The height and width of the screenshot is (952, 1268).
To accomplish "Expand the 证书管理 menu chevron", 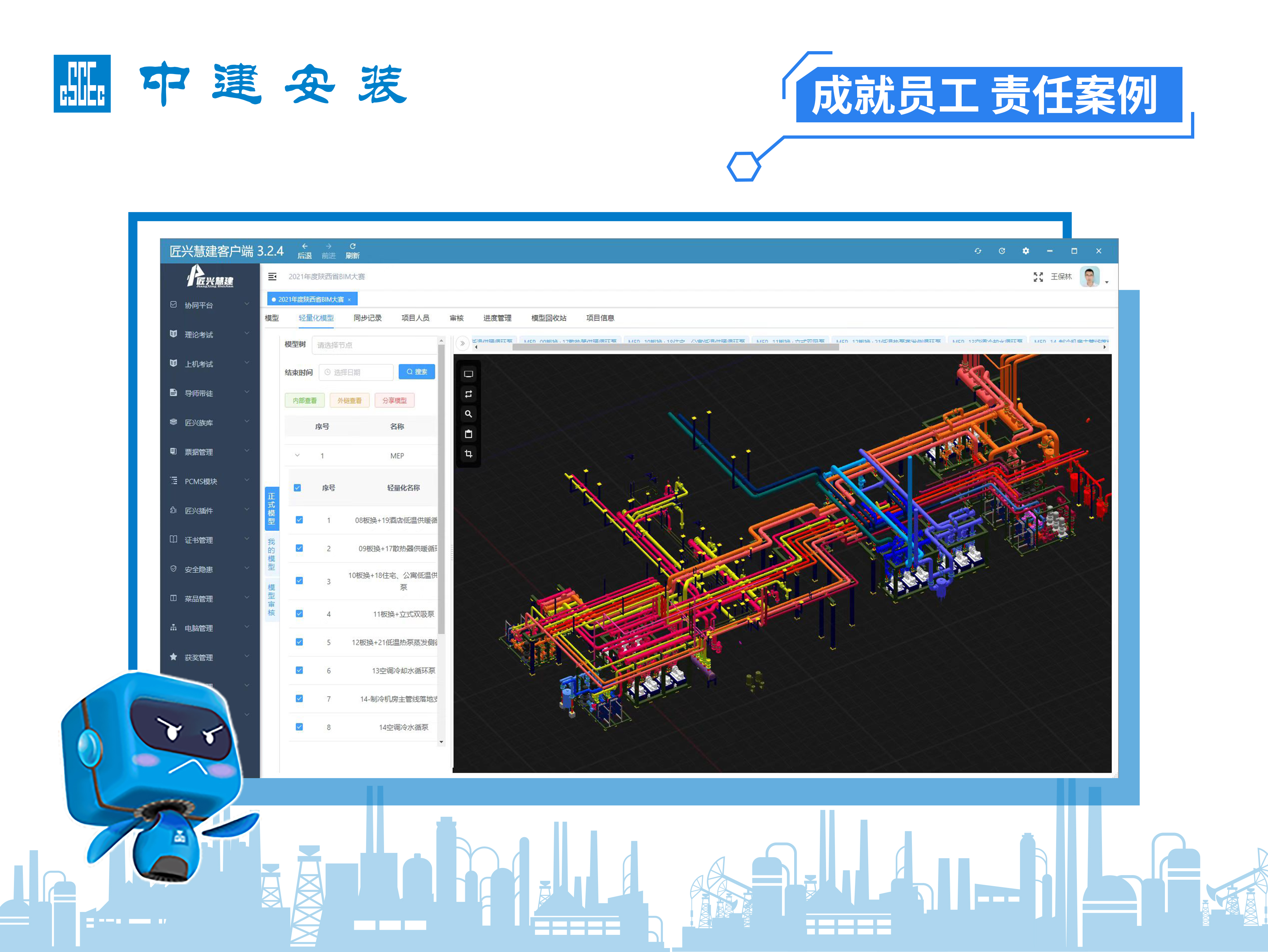I will coord(247,538).
